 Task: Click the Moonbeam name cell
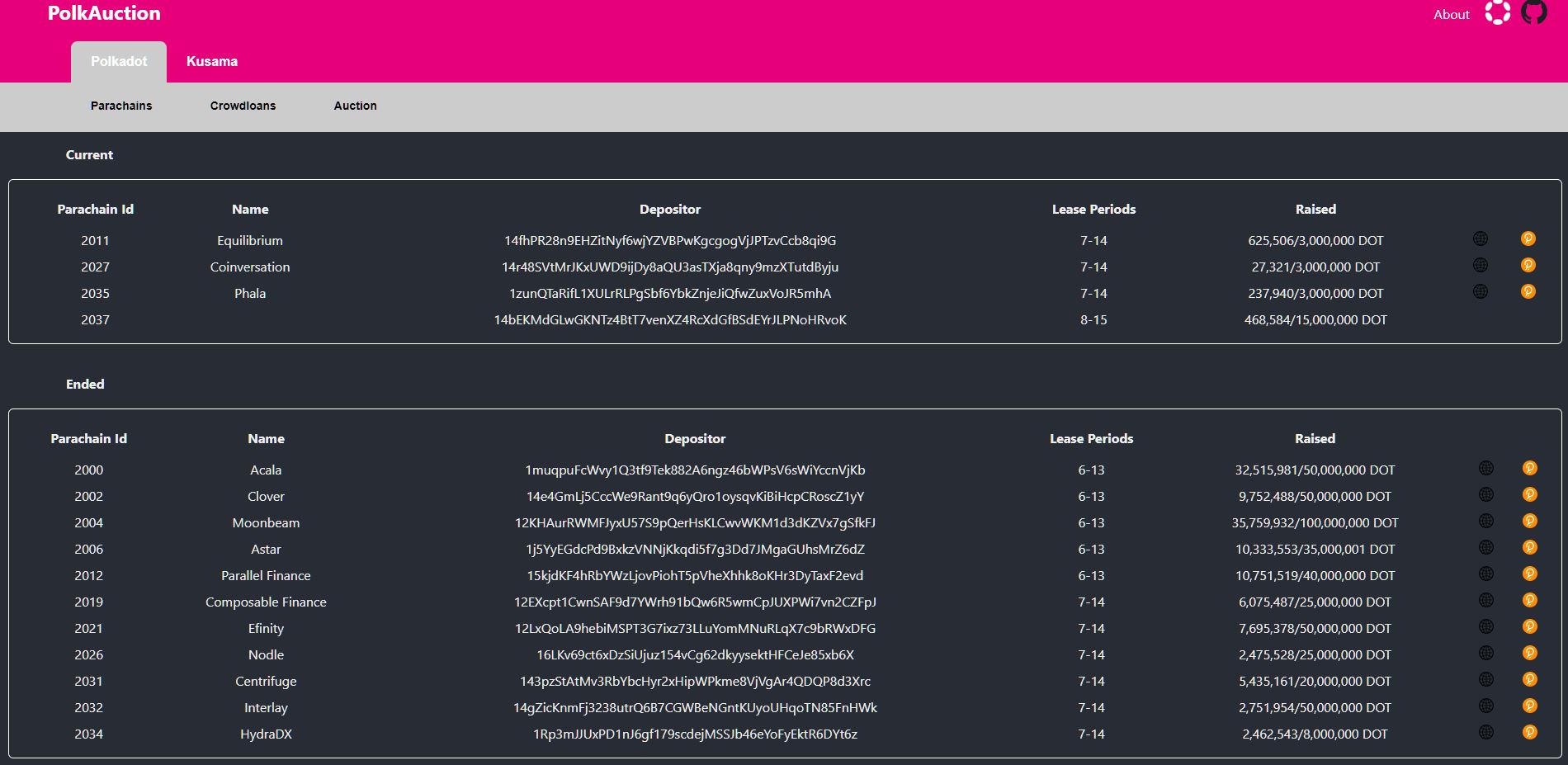coord(266,523)
